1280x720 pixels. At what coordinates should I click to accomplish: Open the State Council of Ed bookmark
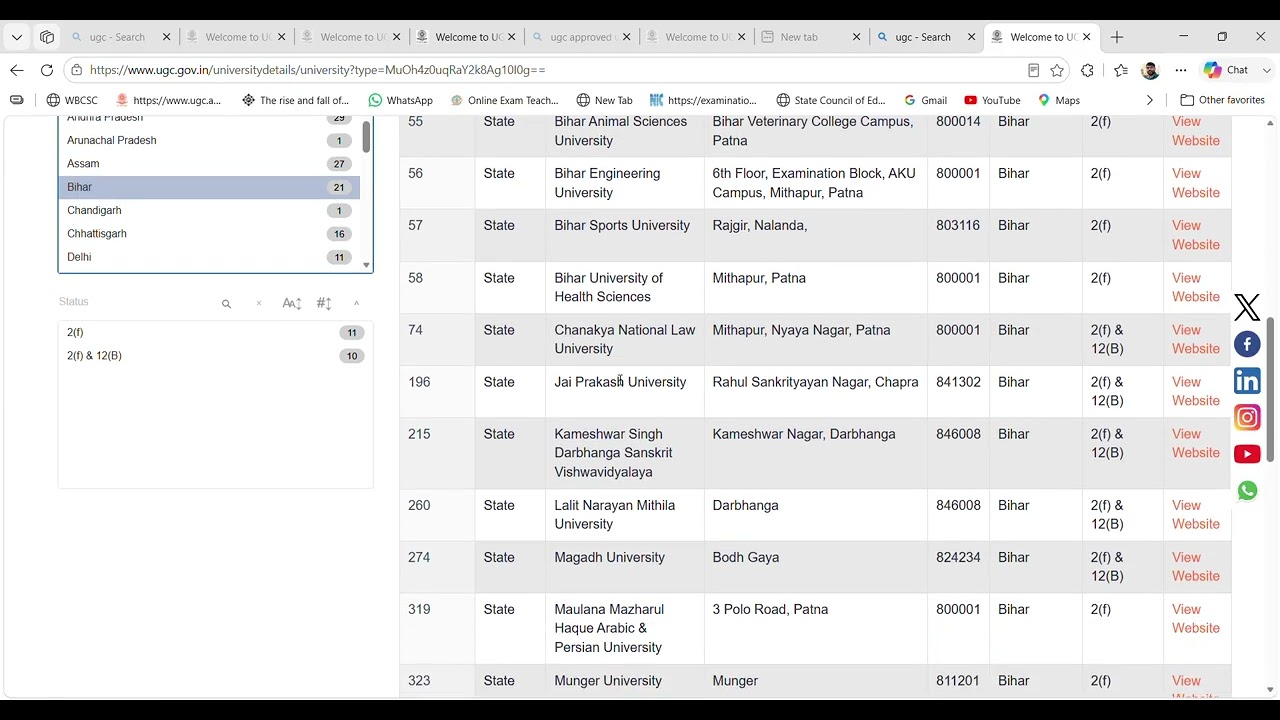[x=831, y=100]
